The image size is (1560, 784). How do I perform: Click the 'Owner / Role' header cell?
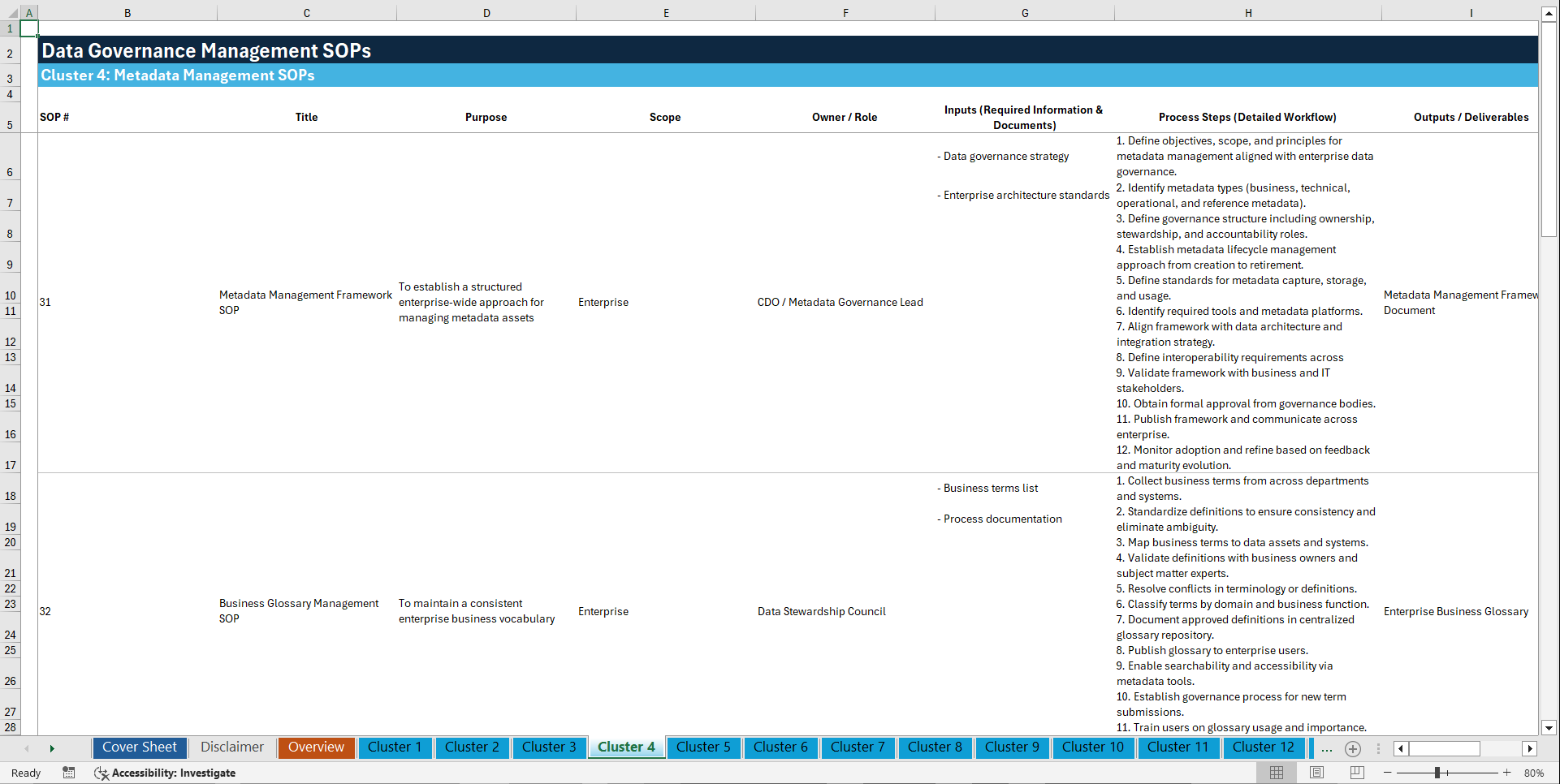(x=845, y=118)
